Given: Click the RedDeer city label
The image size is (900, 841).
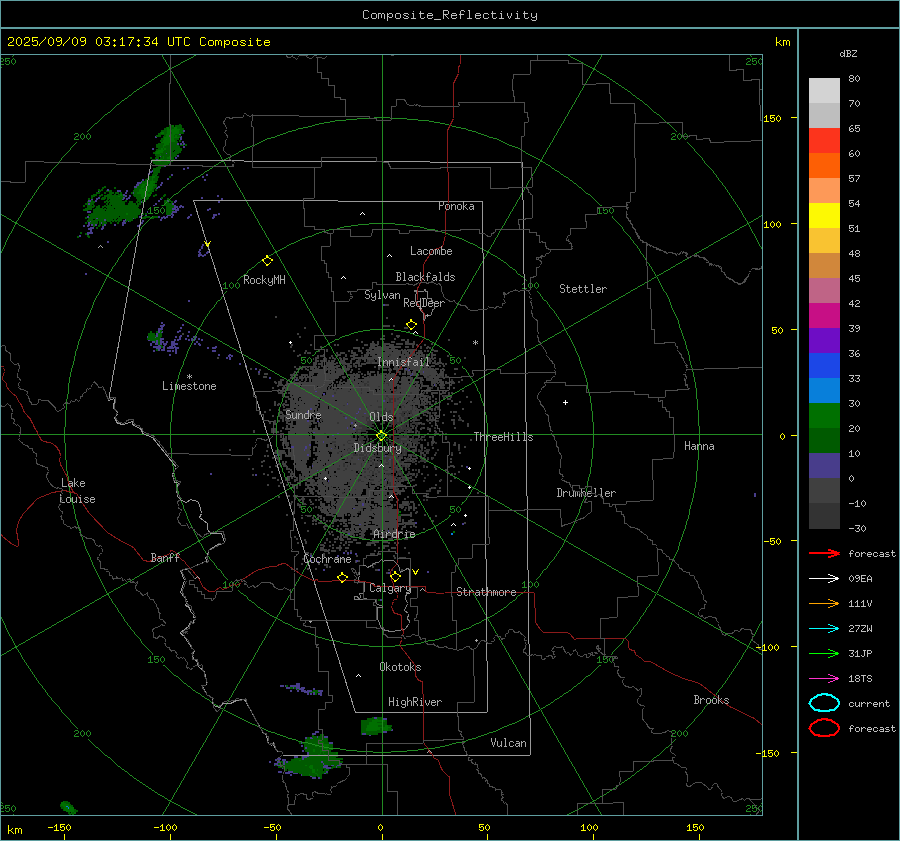Looking at the screenshot, I should [x=424, y=303].
